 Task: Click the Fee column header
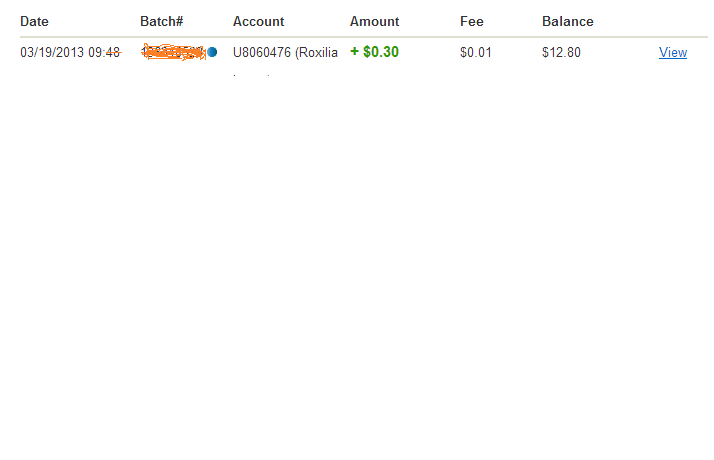click(x=472, y=21)
